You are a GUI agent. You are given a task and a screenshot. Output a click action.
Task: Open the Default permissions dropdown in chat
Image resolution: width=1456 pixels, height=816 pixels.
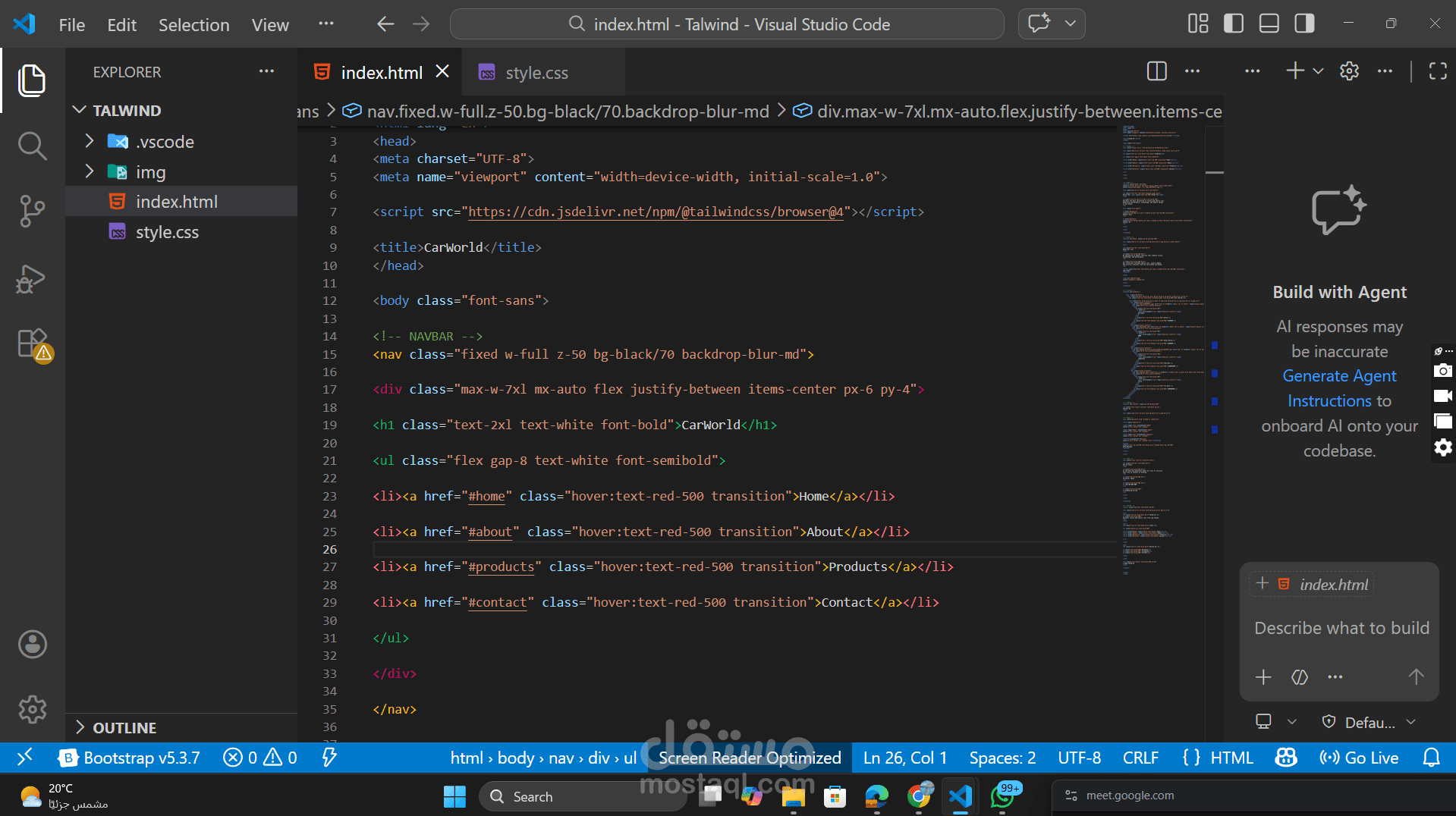(1369, 722)
